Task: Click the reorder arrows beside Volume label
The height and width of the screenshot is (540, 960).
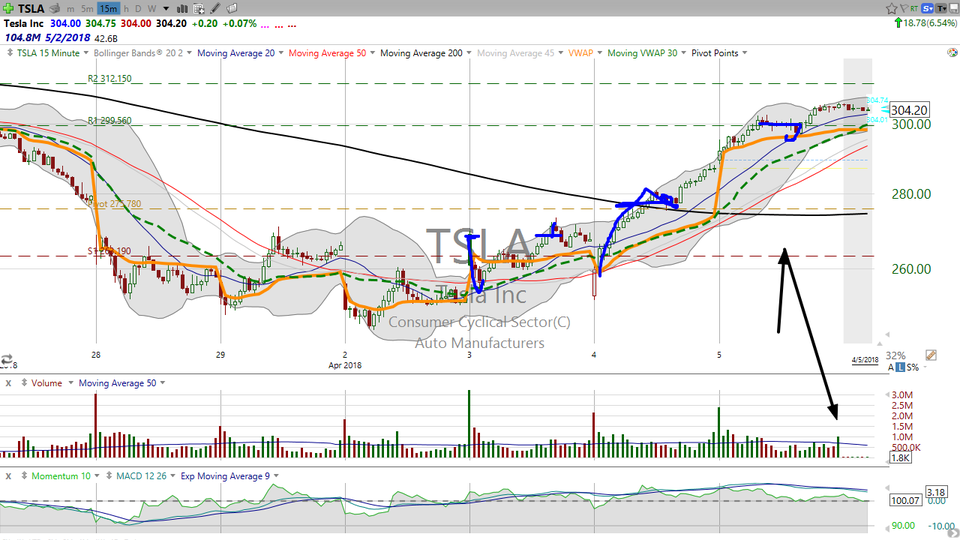Action: (x=24, y=383)
